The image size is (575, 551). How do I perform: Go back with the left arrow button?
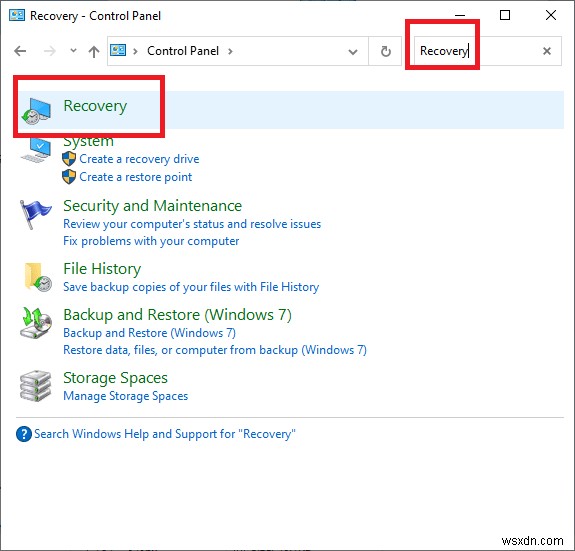tap(20, 51)
